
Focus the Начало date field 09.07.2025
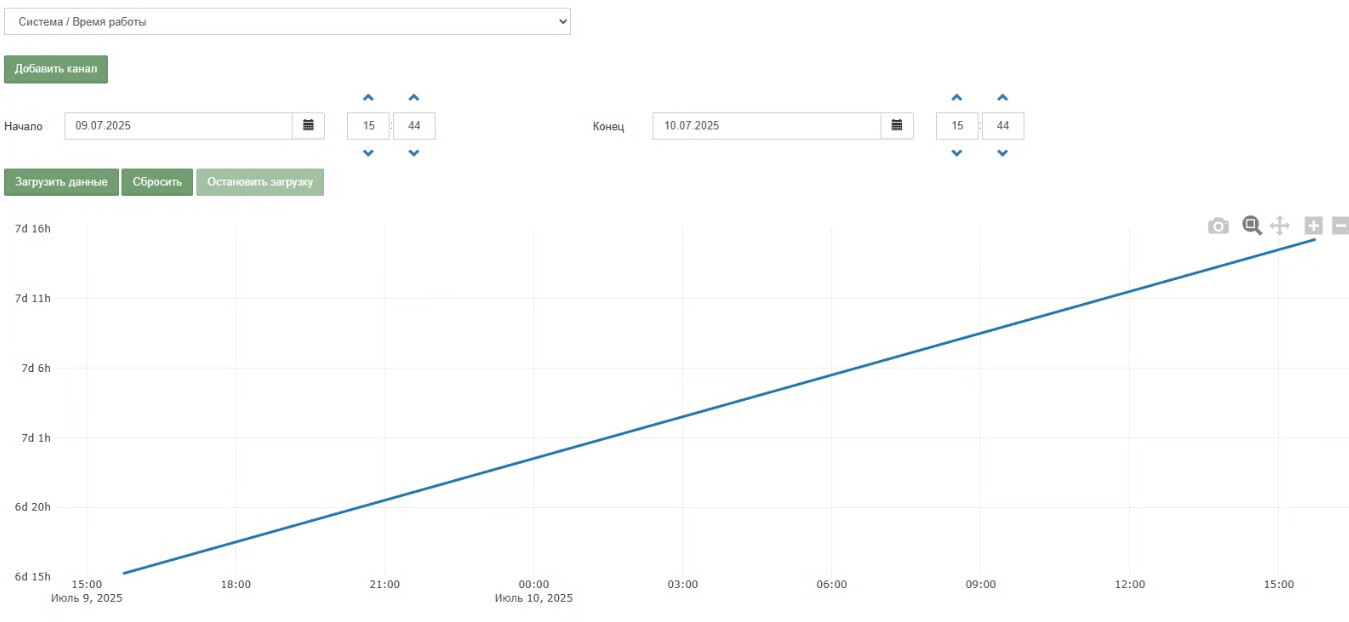tap(179, 126)
